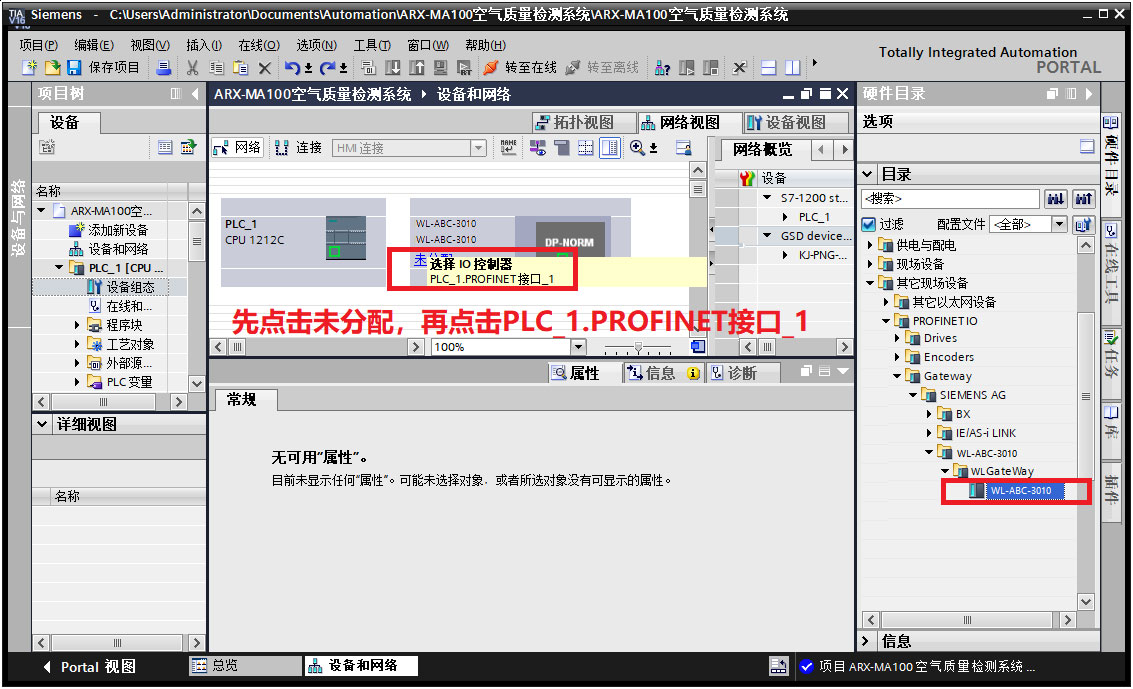Paste using the clipboard icon
This screenshot has height=689, width=1133.
(x=240, y=67)
